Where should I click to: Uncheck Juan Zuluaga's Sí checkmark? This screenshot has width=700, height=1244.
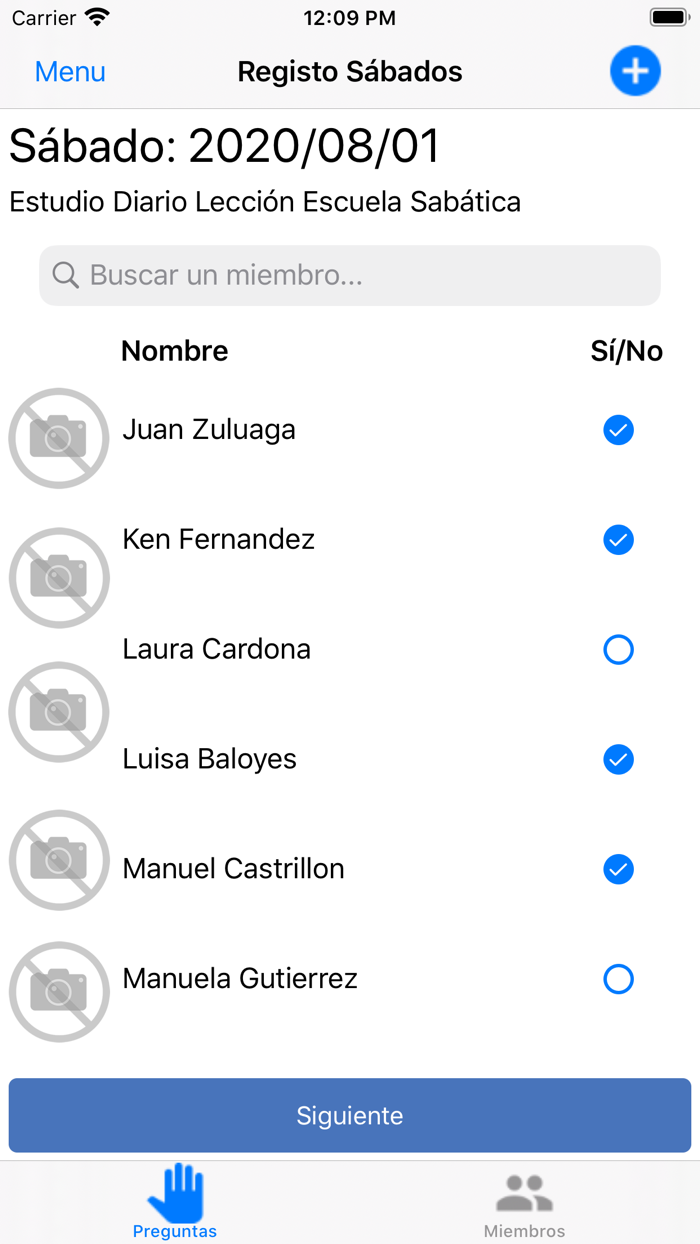click(618, 430)
